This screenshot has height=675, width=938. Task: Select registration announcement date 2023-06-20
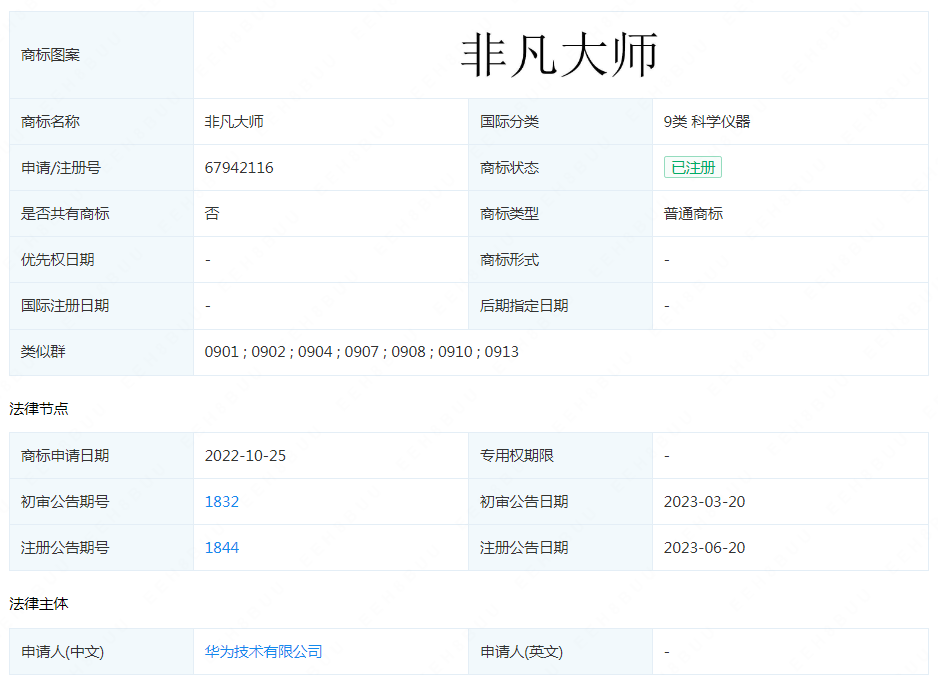[x=704, y=548]
